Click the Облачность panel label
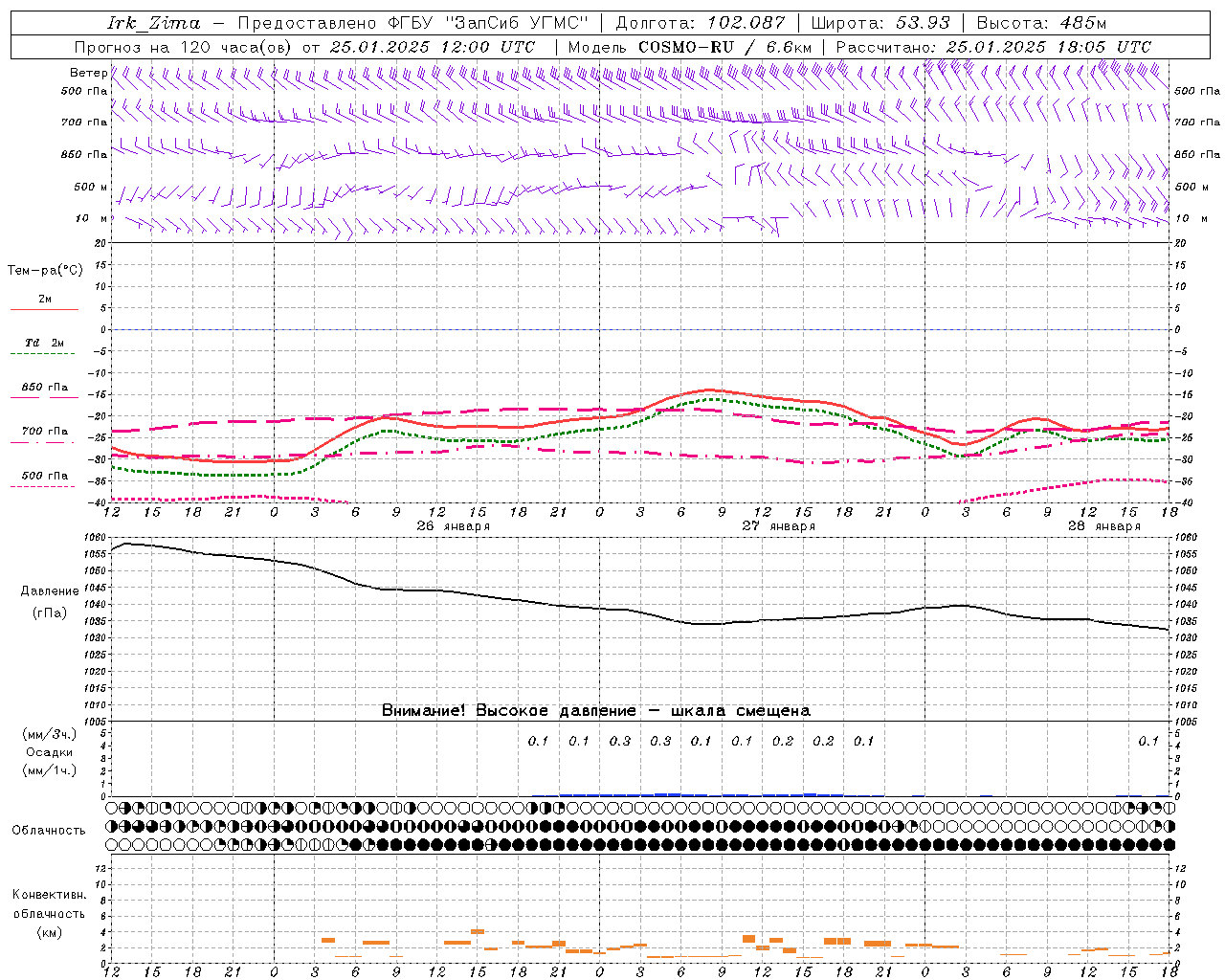This screenshot has width=1225, height=980. pos(49,830)
